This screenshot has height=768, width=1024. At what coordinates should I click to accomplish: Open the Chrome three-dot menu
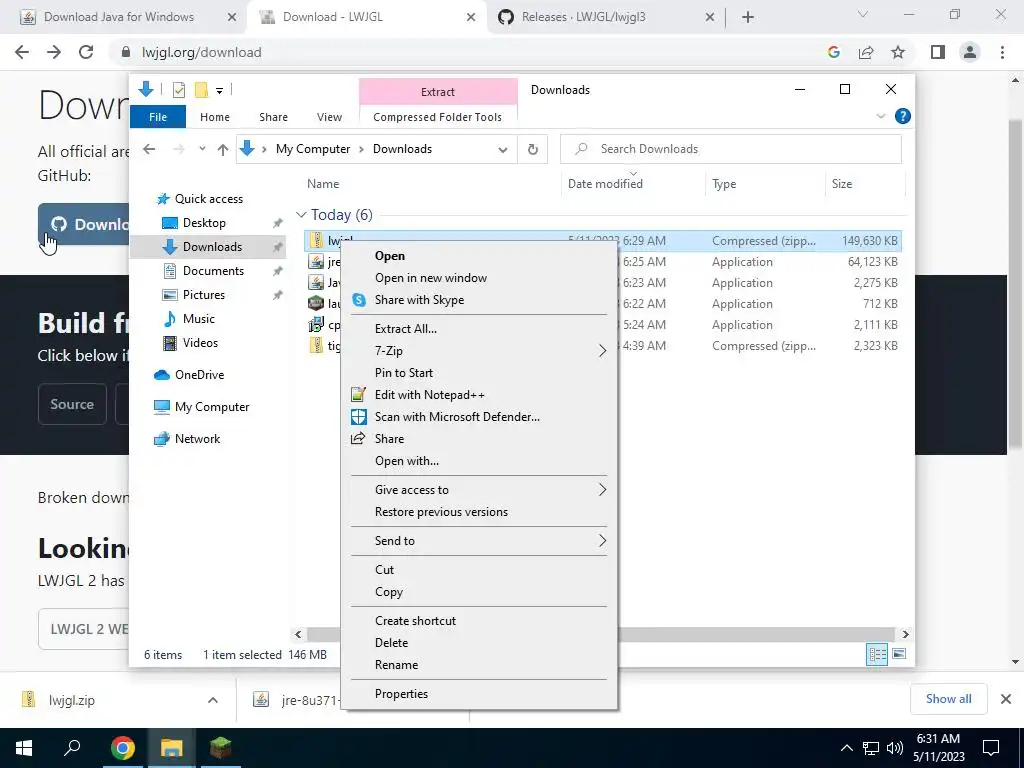pos(1002,52)
